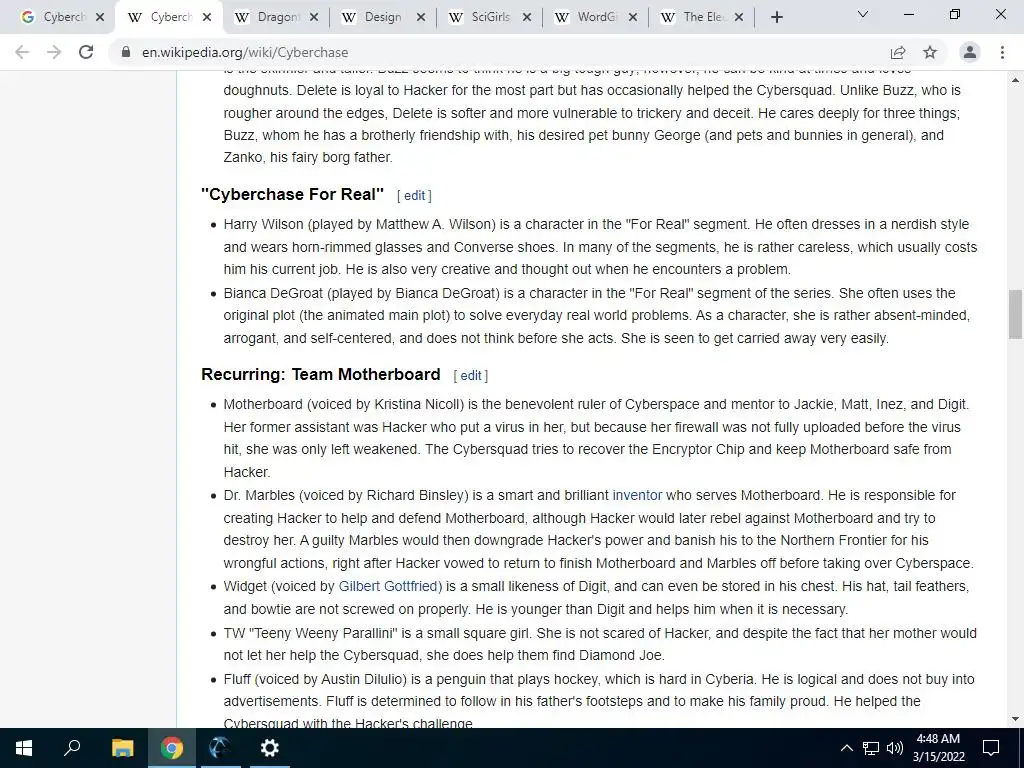Expand the tab search chevron
This screenshot has width=1024, height=768.
863,14
